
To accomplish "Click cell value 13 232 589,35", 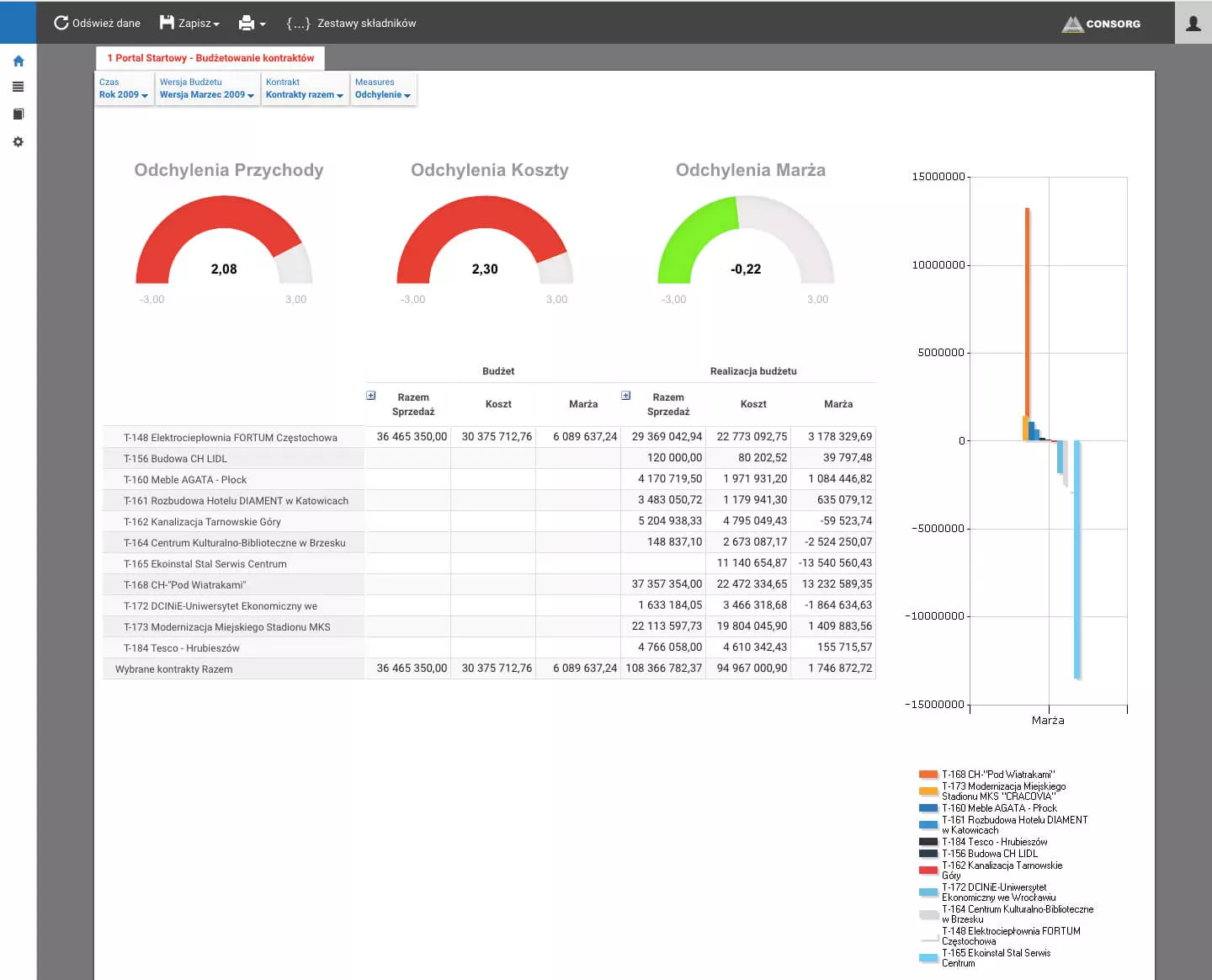I will click(837, 583).
